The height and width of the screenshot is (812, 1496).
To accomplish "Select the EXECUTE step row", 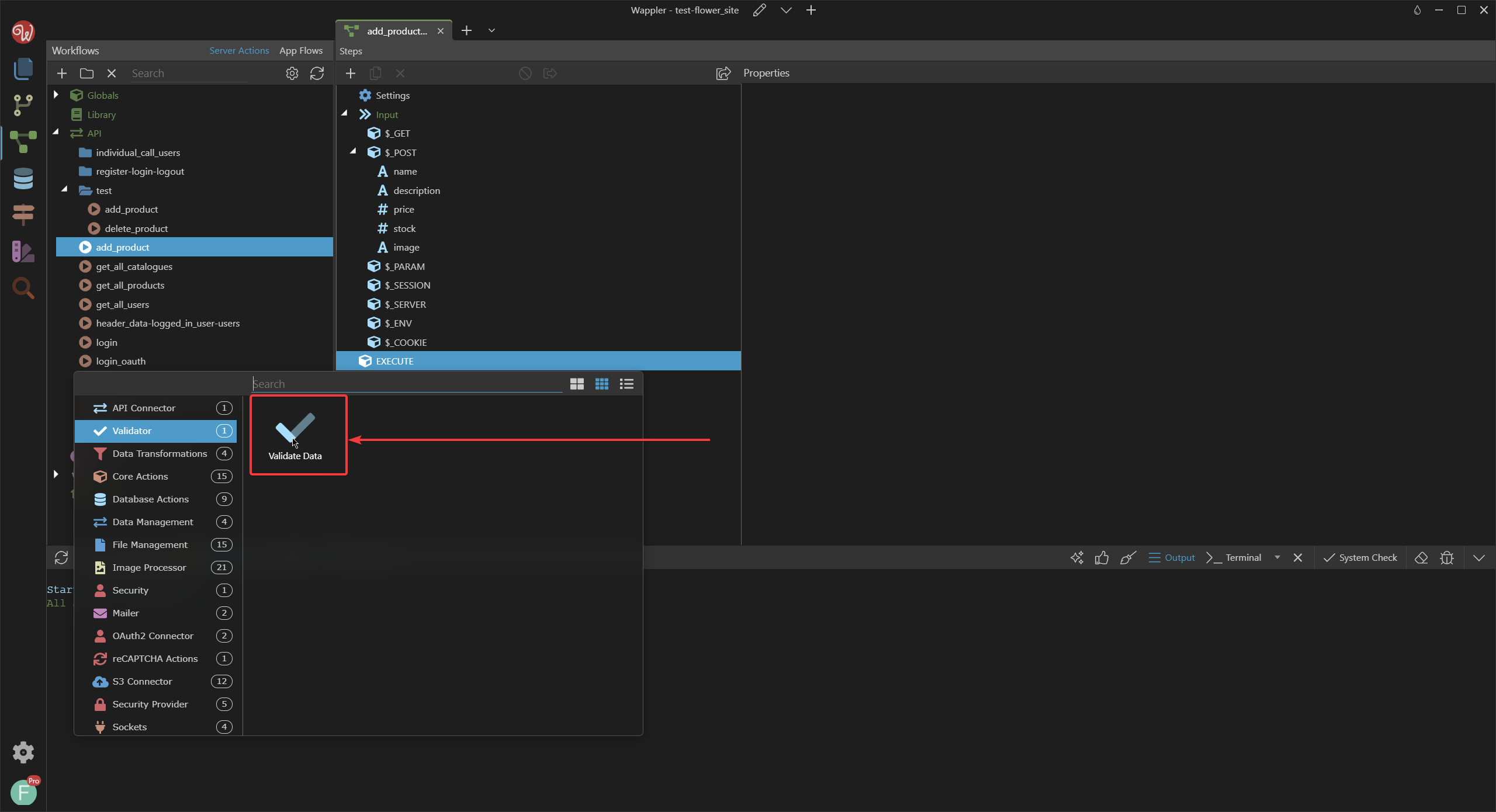I will 538,361.
